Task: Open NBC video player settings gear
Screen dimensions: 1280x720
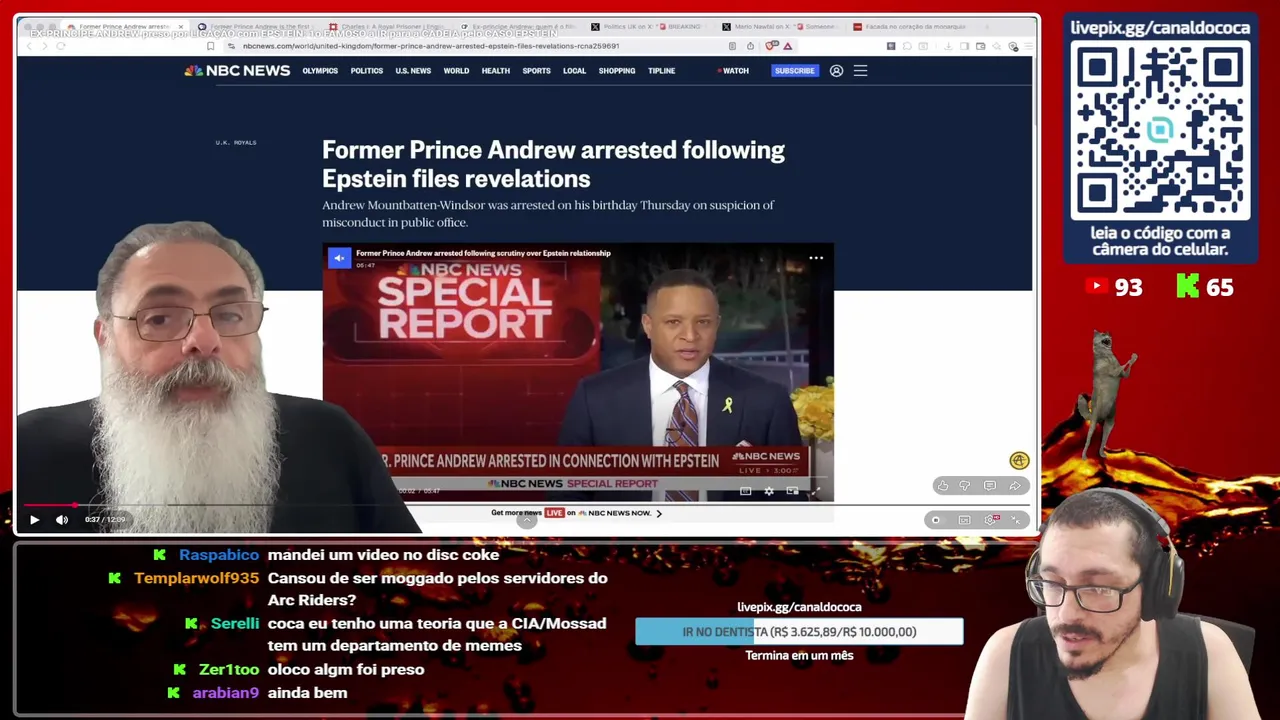Action: (x=769, y=491)
